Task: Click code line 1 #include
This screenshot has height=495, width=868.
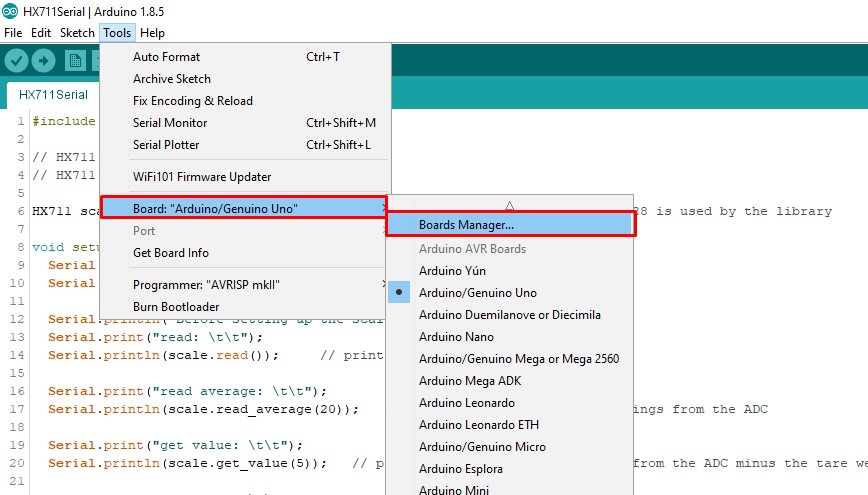Action: (x=64, y=121)
